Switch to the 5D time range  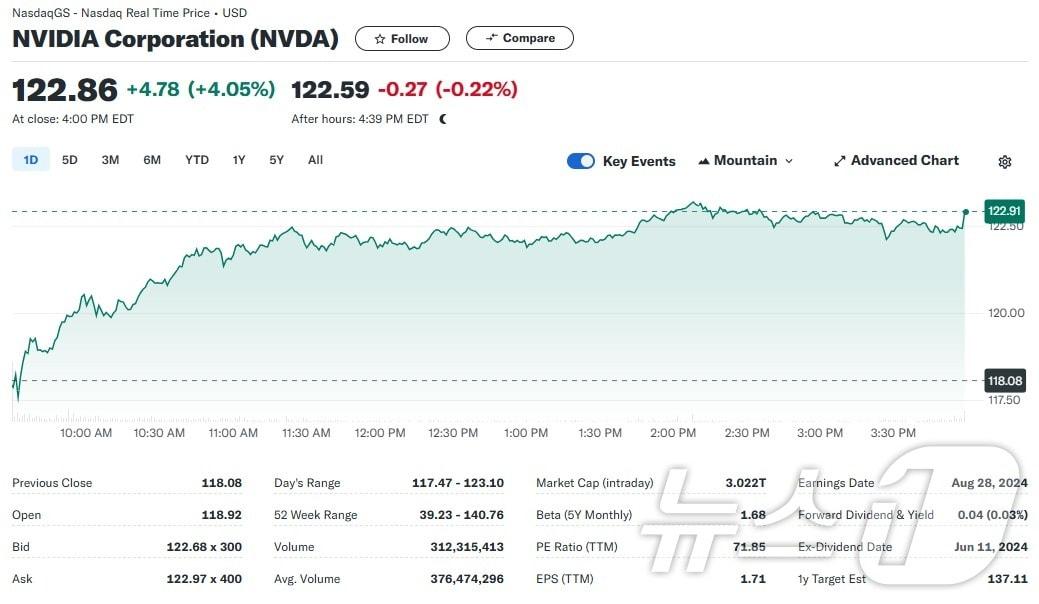point(69,160)
